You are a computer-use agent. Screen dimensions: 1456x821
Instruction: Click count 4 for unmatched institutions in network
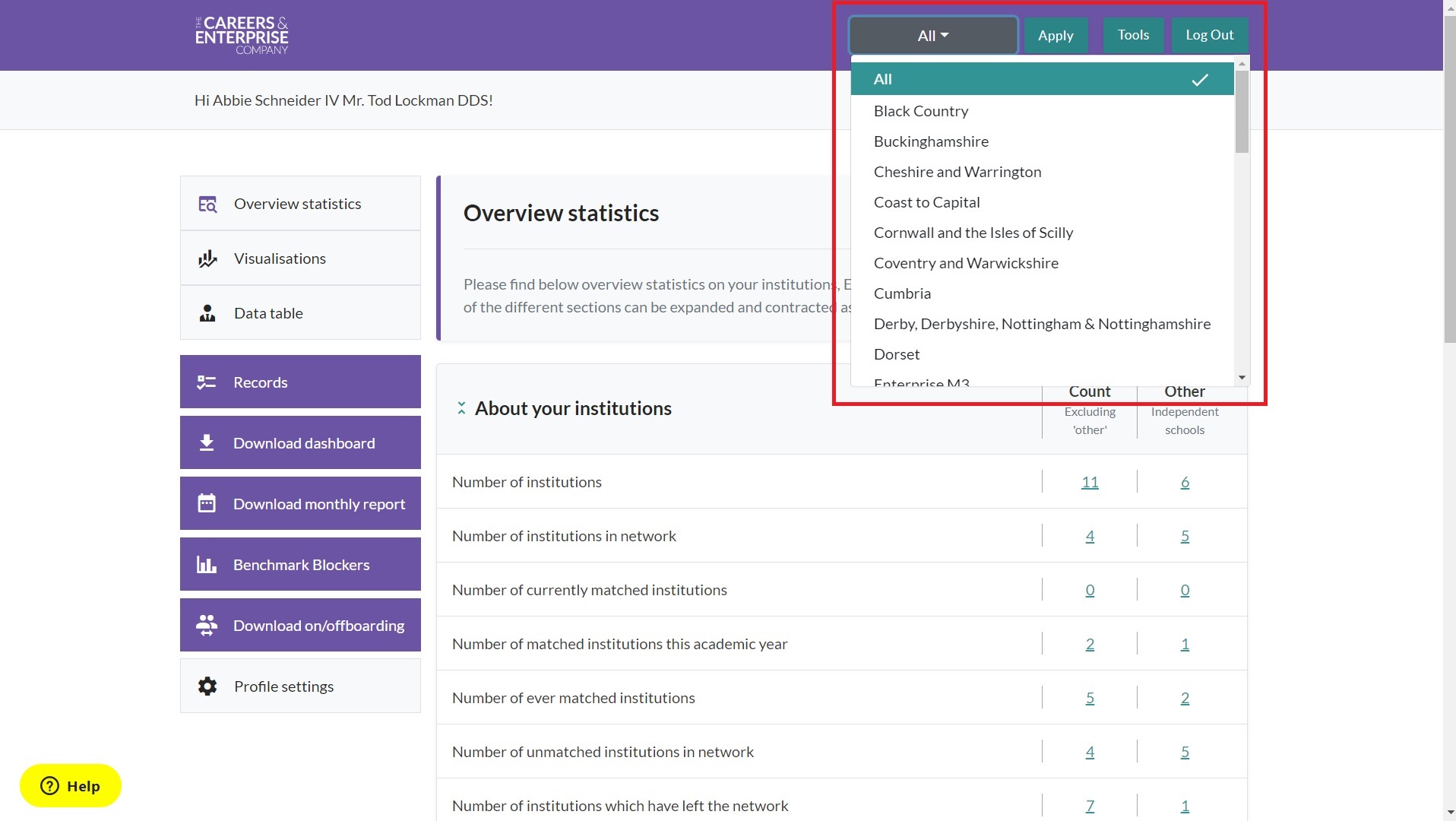[1090, 752]
